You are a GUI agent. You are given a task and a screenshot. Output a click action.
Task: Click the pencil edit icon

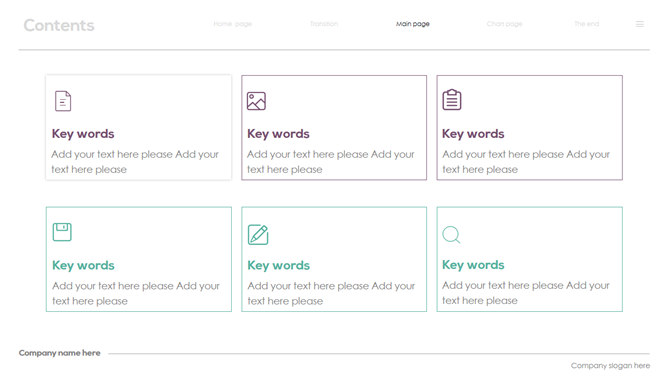tap(258, 235)
